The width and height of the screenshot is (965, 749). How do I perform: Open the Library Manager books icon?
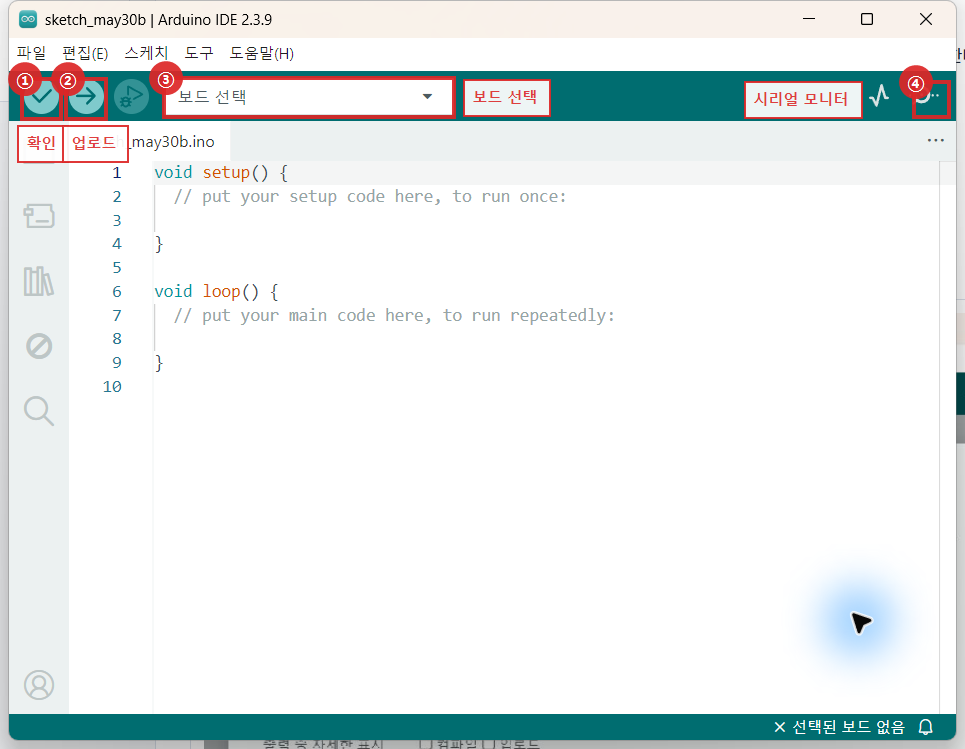click(x=39, y=281)
